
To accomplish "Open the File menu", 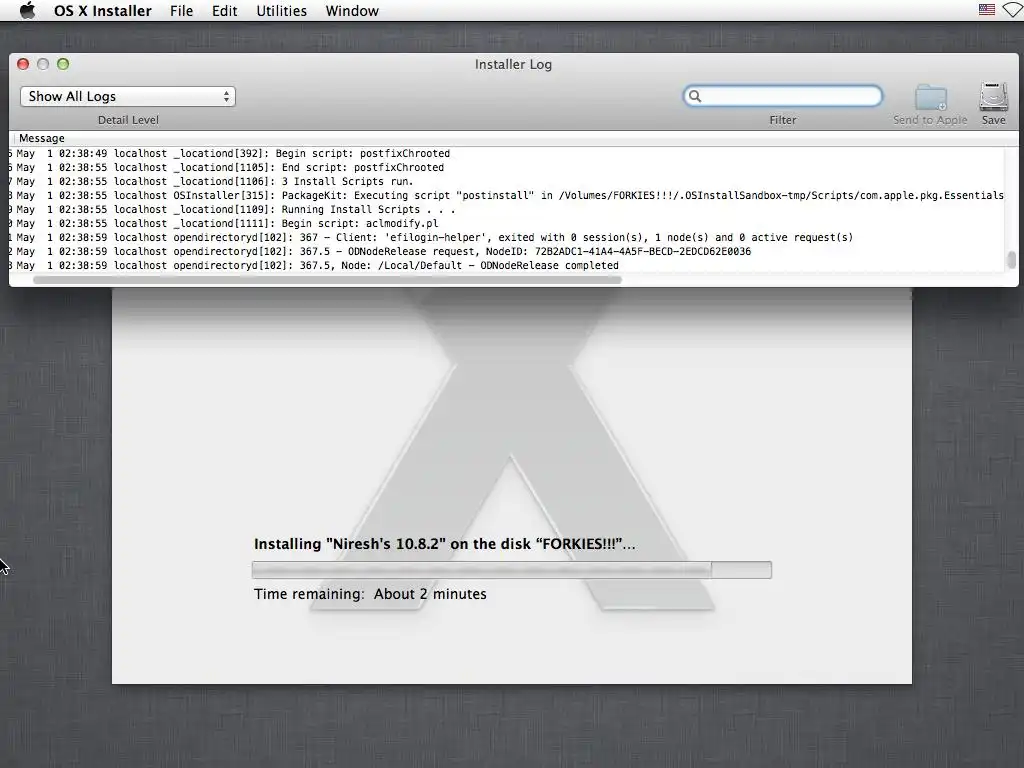I will (x=182, y=11).
